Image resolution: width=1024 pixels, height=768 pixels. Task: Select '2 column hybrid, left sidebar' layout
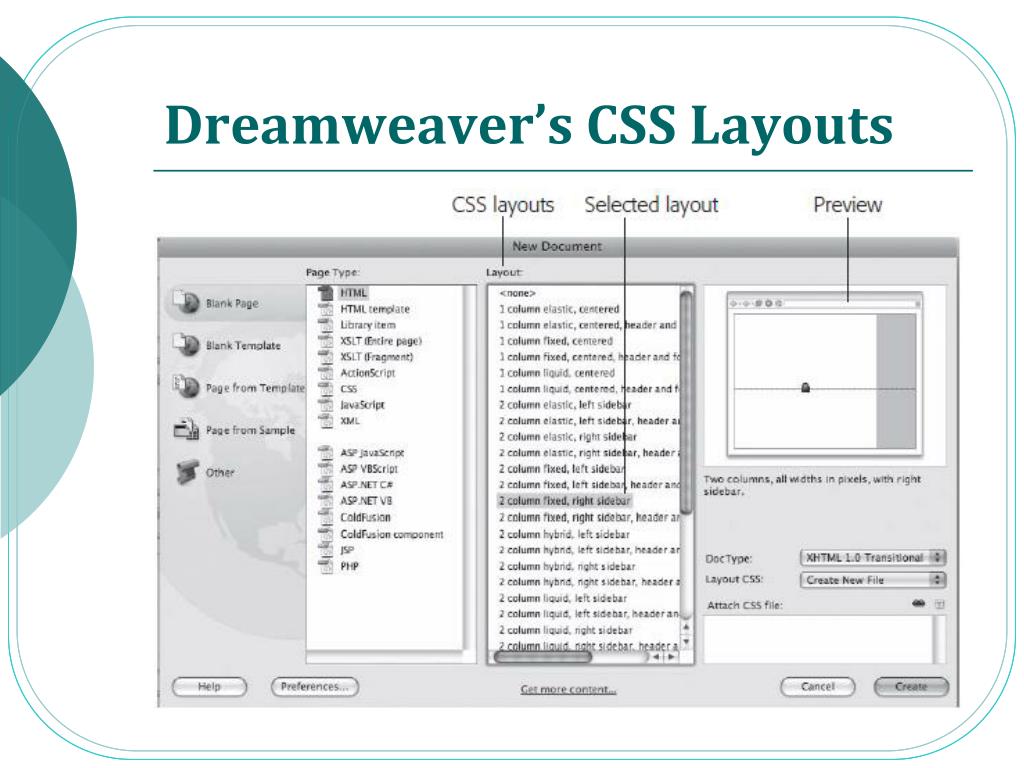pos(564,534)
